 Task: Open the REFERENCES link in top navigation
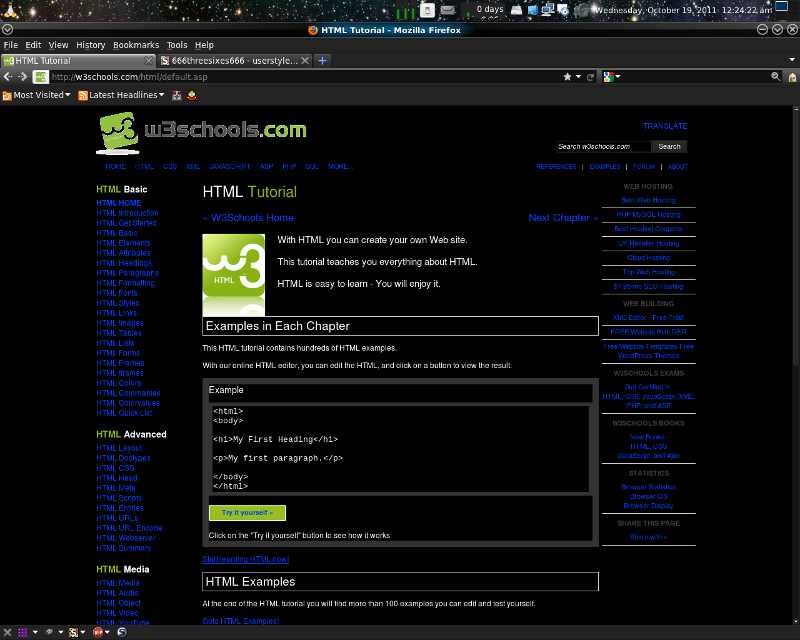tap(556, 167)
